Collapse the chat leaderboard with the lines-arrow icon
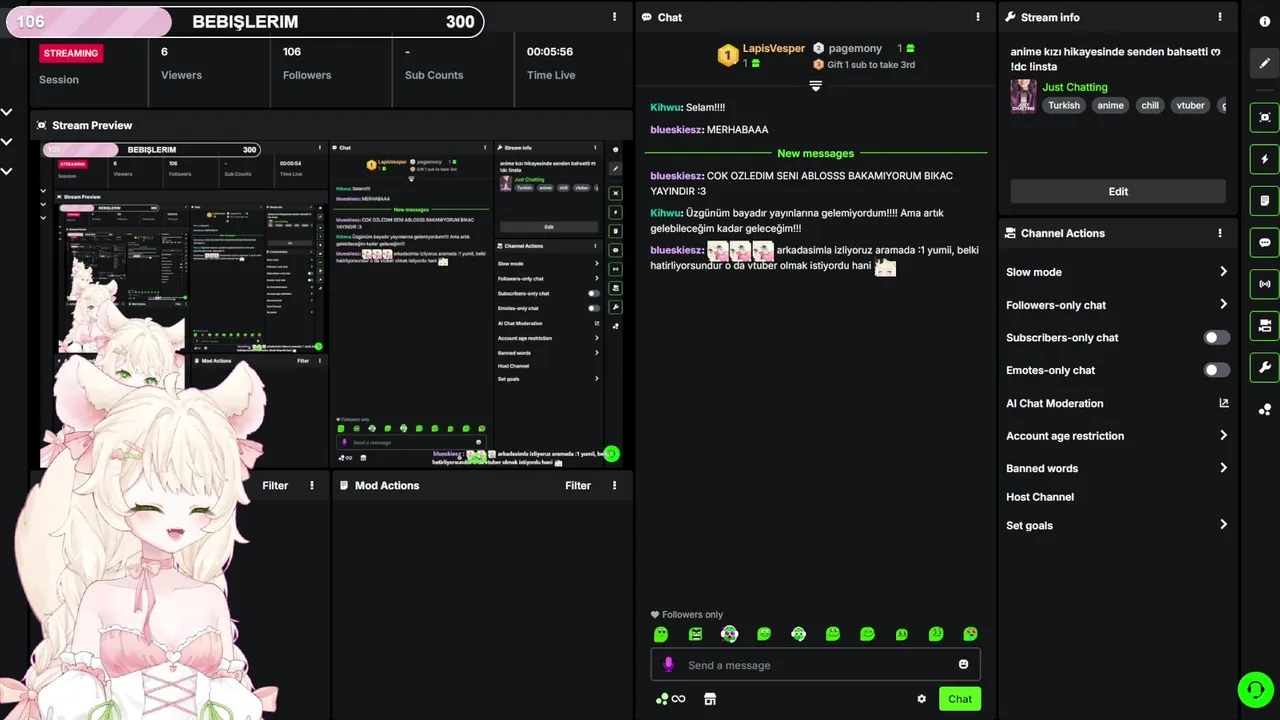The image size is (1280, 720). pyautogui.click(x=816, y=86)
